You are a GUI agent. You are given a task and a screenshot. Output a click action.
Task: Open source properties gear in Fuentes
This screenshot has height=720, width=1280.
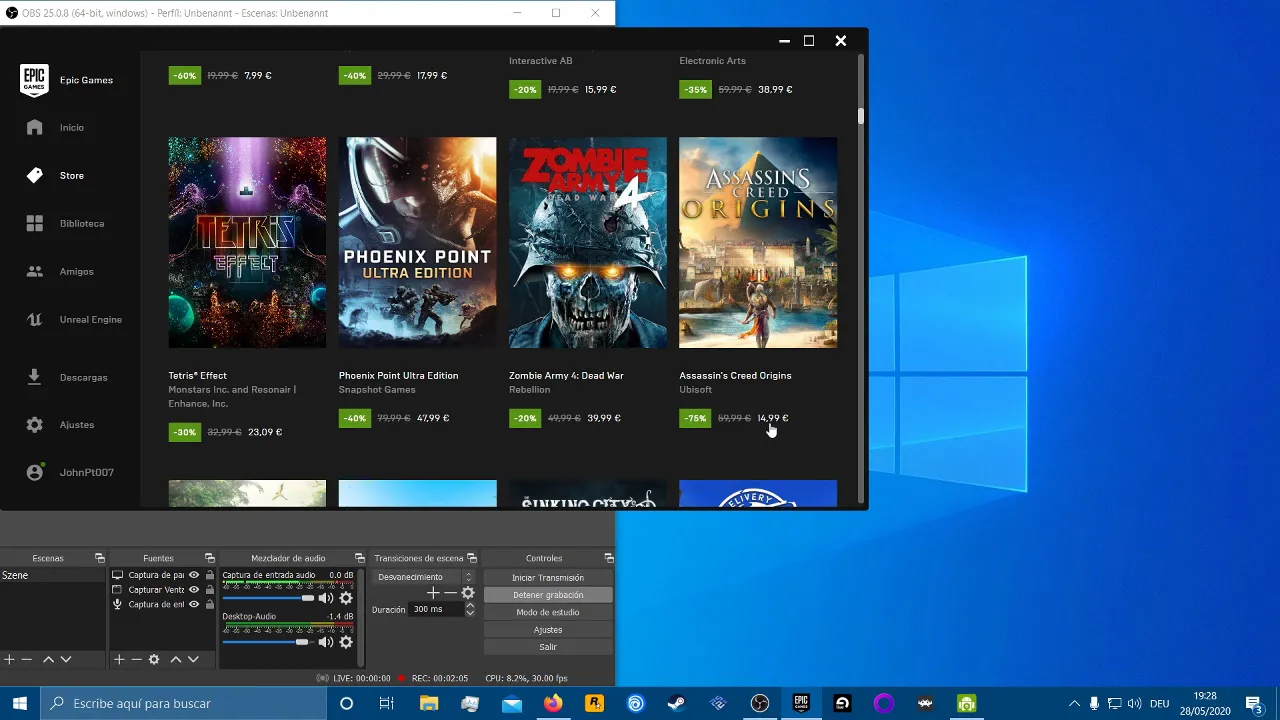(154, 659)
